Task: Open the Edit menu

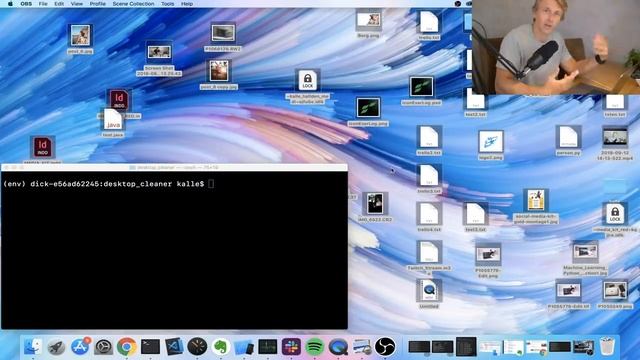Action: pyautogui.click(x=59, y=4)
